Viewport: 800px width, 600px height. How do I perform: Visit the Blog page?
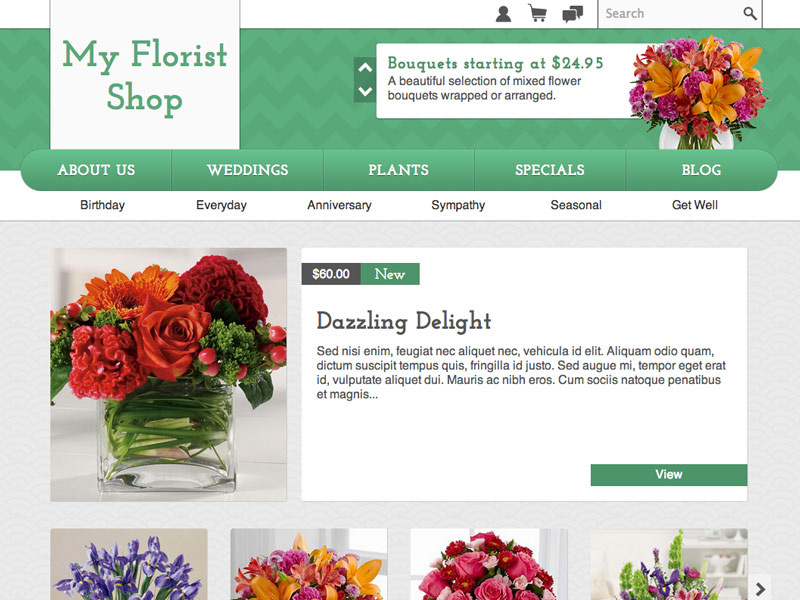[x=702, y=170]
